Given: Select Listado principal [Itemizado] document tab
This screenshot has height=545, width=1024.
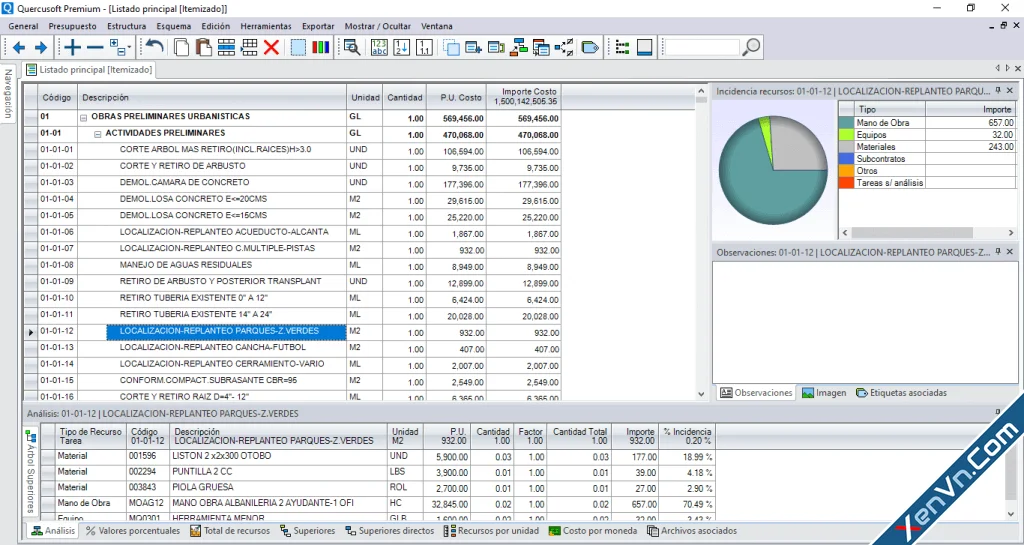Looking at the screenshot, I should (89, 69).
